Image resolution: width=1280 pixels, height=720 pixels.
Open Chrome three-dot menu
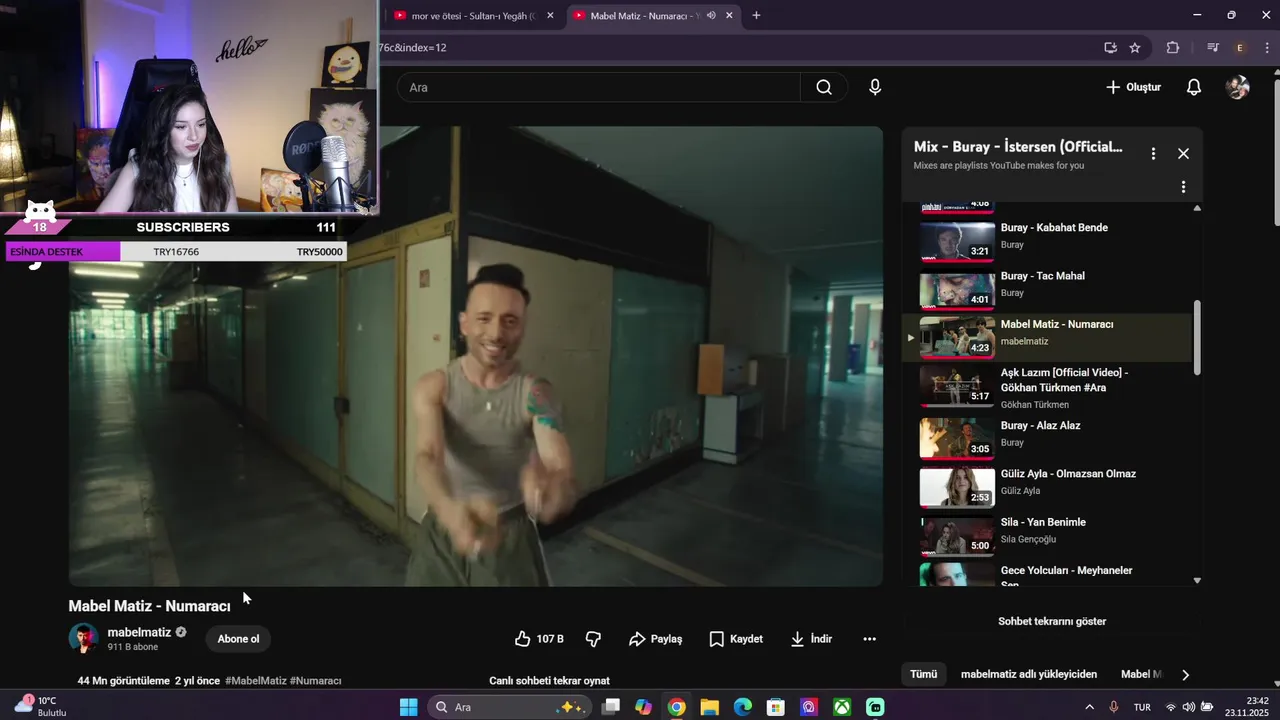click(1269, 47)
